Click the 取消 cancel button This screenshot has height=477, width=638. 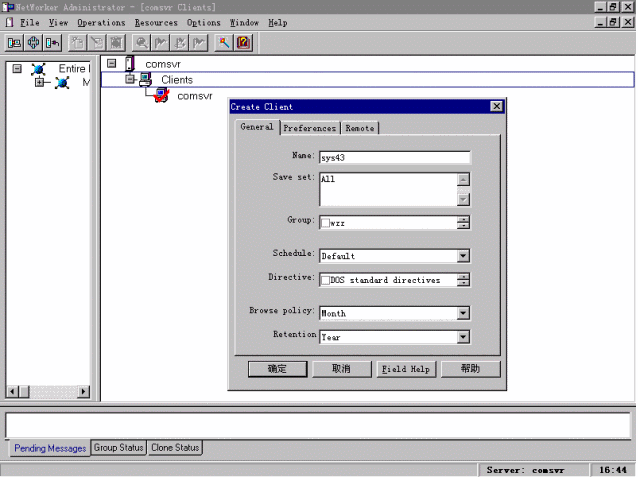coord(340,369)
